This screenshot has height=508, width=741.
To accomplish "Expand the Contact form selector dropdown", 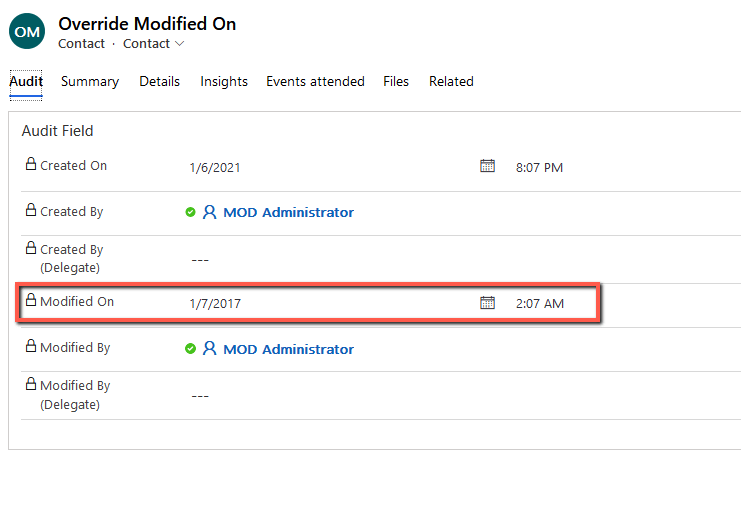I will (x=154, y=44).
